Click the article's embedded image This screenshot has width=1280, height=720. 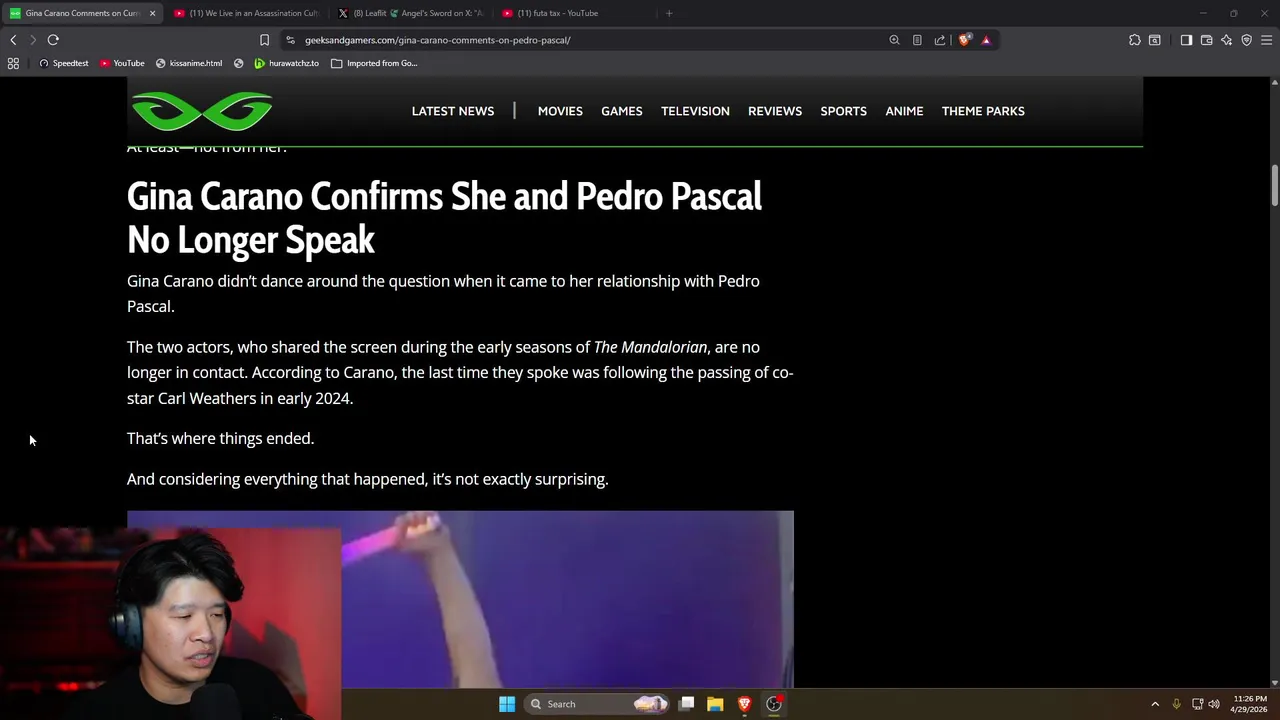460,599
